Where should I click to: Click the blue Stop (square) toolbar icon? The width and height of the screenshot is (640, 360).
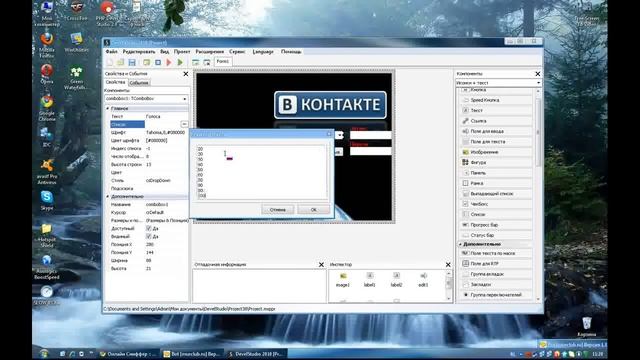pos(158,62)
